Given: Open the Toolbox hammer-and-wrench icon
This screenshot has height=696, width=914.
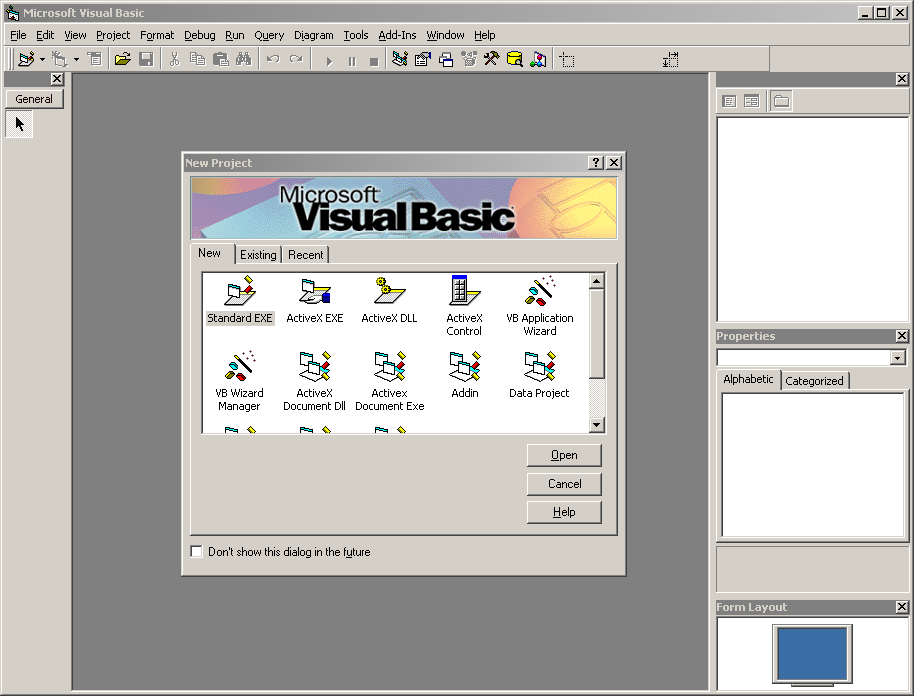Looking at the screenshot, I should pyautogui.click(x=491, y=59).
